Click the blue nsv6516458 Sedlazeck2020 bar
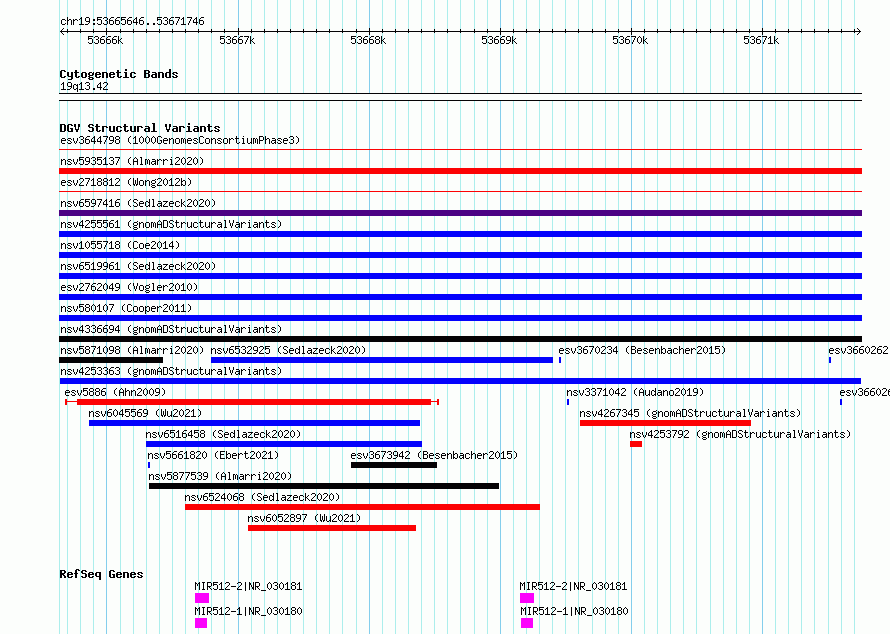The width and height of the screenshot is (890, 634). click(x=284, y=444)
